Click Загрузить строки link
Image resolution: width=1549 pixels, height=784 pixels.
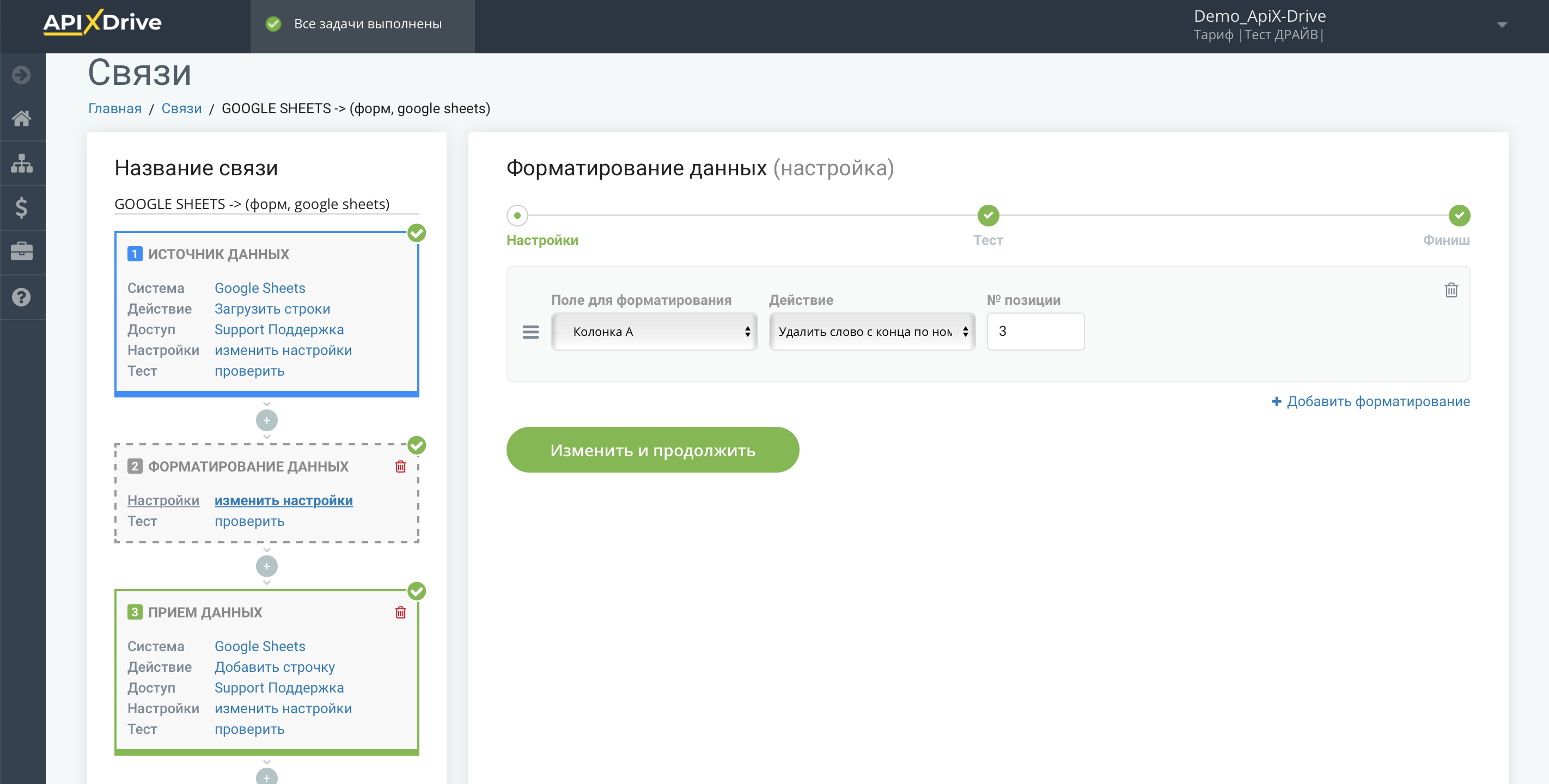tap(272, 309)
